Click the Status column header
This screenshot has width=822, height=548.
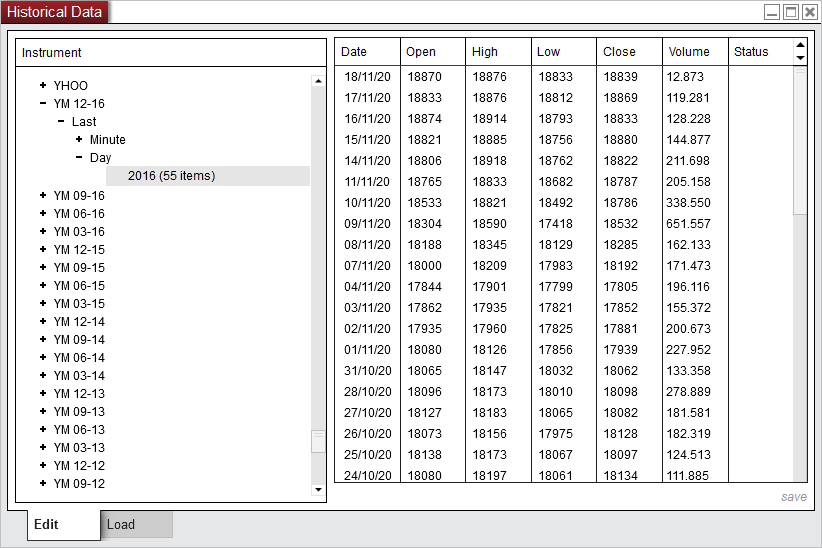(761, 51)
